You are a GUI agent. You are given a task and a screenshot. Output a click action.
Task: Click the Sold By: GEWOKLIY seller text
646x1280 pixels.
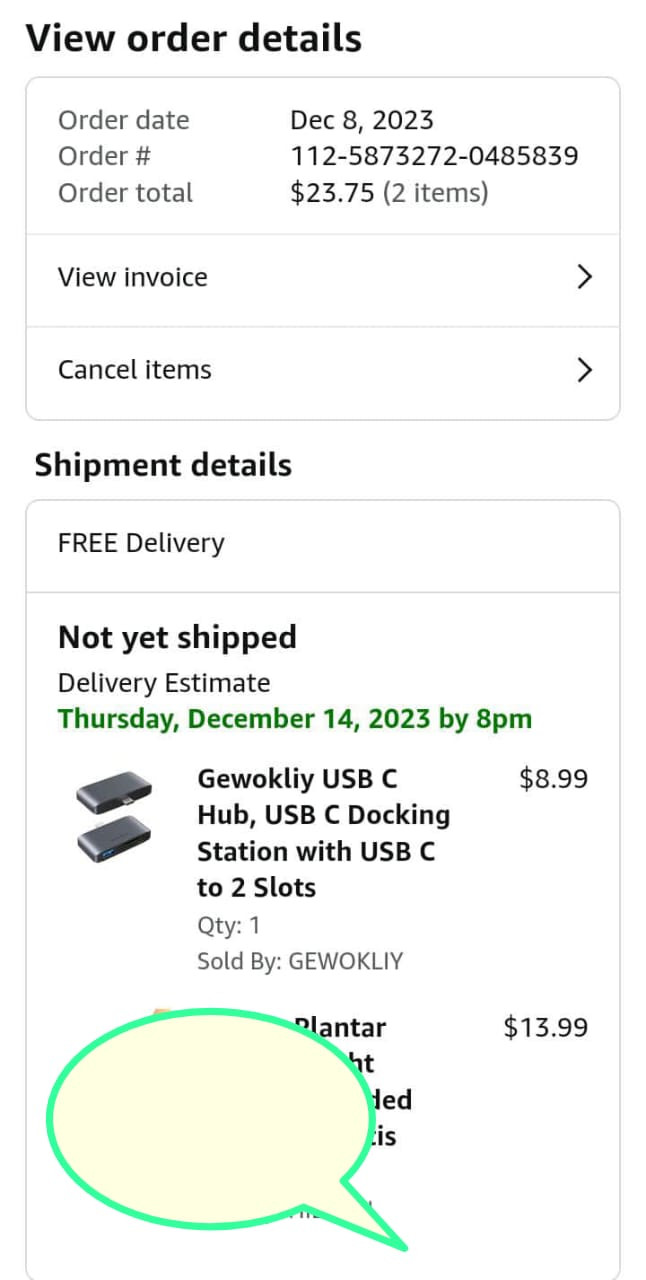tap(300, 962)
